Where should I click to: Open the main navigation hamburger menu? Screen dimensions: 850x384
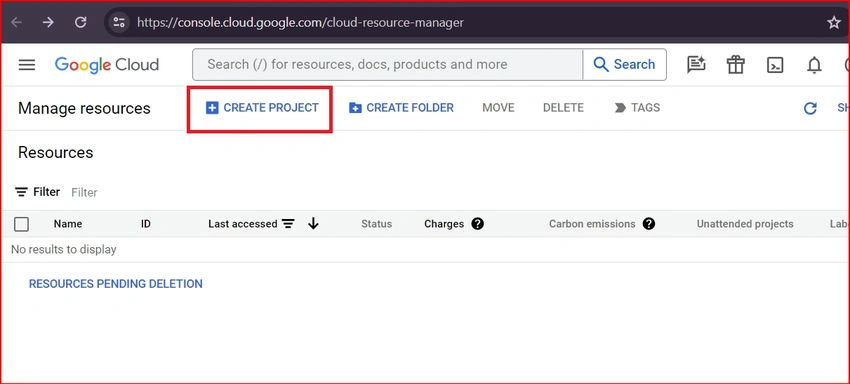[x=27, y=65]
